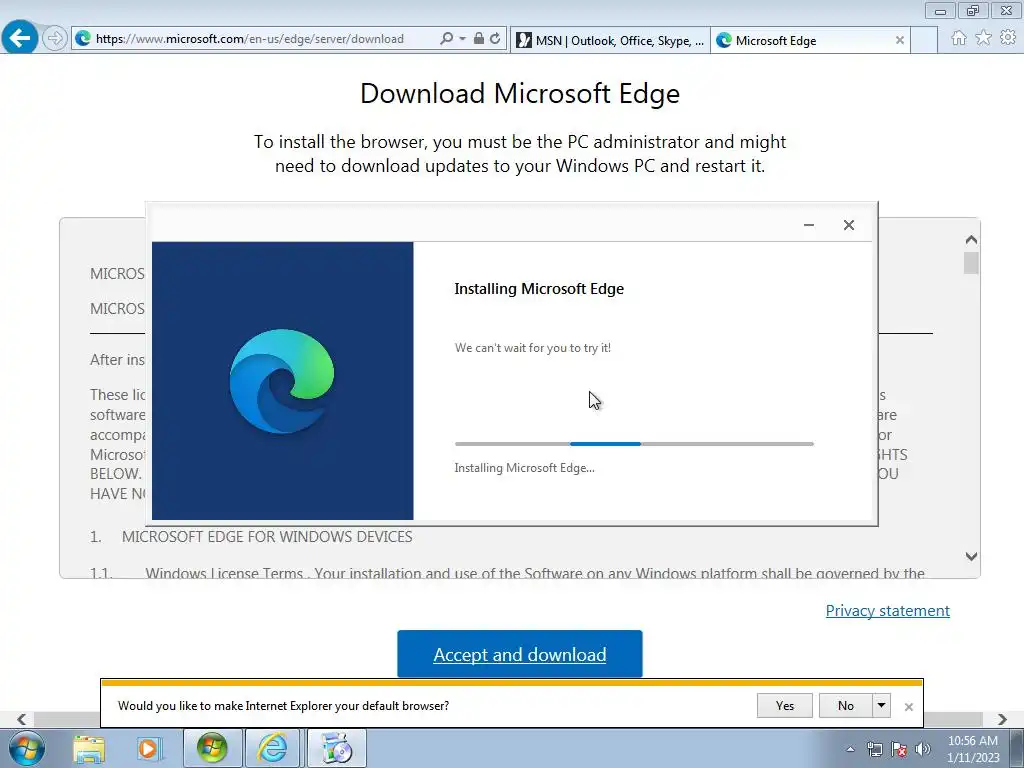Minimize the Edge installer dialog
This screenshot has width=1024, height=768.
coord(809,225)
